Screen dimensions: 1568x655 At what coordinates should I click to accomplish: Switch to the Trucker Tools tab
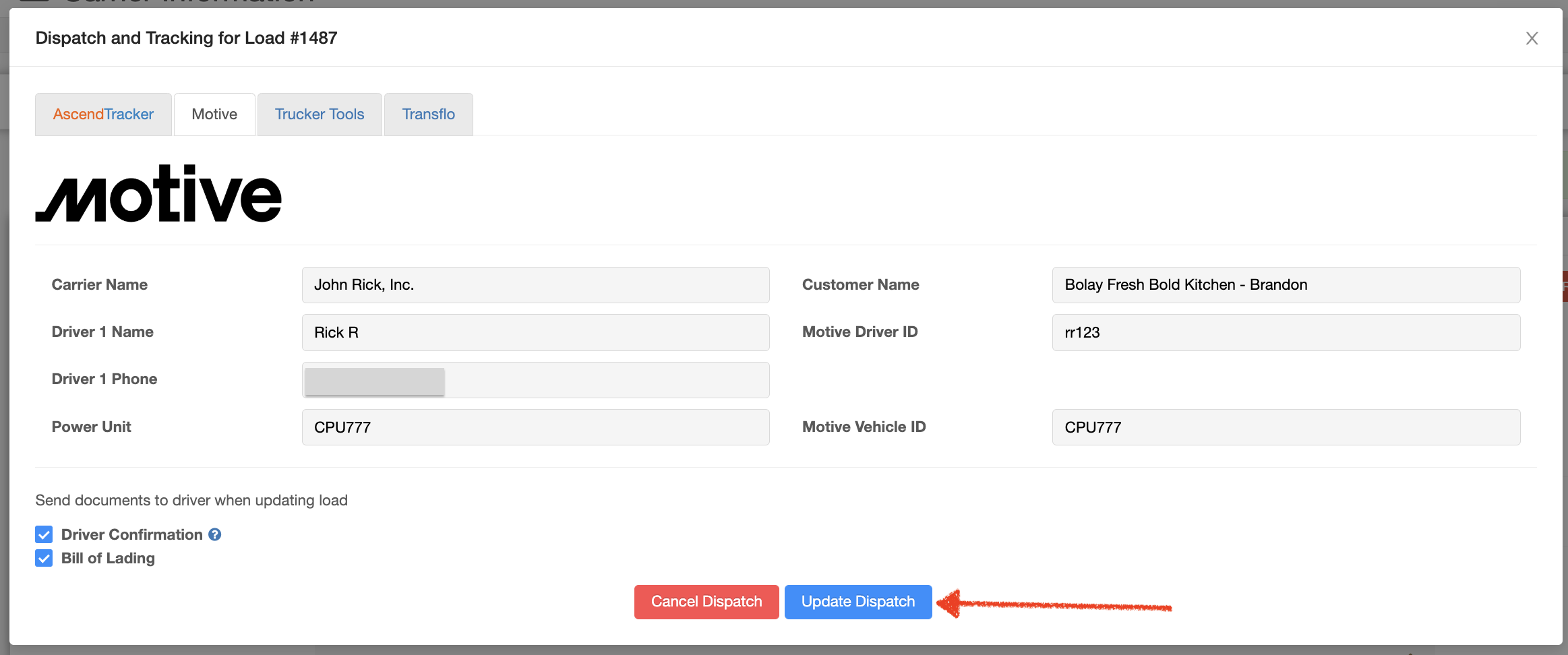(x=320, y=115)
